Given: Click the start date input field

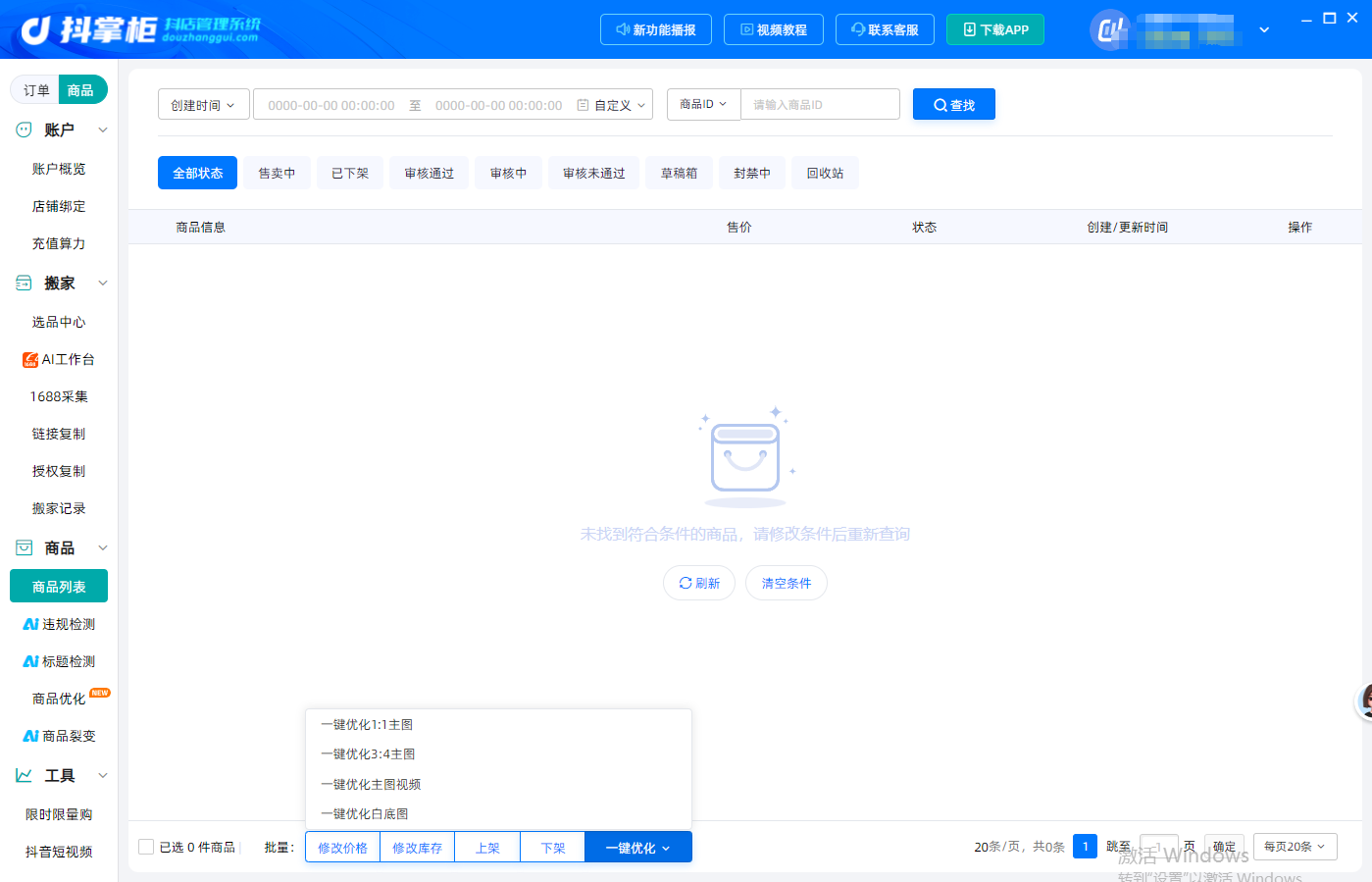Looking at the screenshot, I should point(331,105).
